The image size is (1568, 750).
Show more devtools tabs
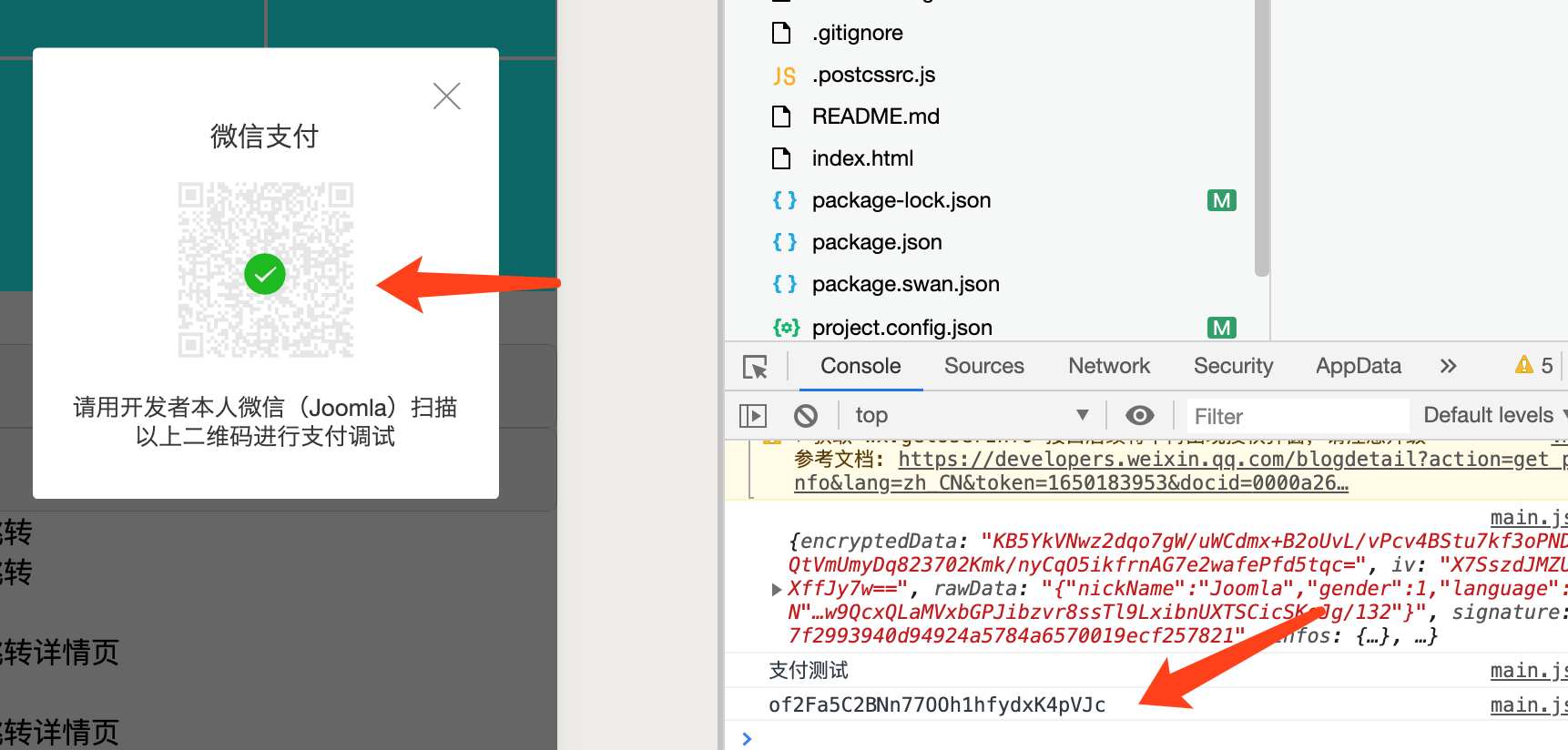[1448, 366]
